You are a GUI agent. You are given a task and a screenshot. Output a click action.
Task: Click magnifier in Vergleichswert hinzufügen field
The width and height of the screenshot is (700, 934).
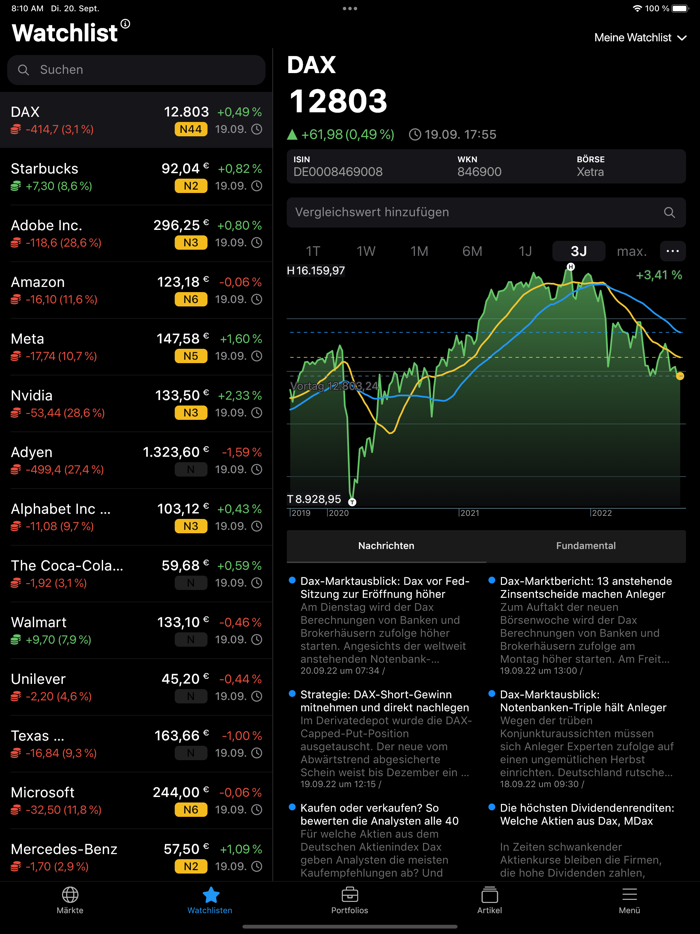coord(669,212)
